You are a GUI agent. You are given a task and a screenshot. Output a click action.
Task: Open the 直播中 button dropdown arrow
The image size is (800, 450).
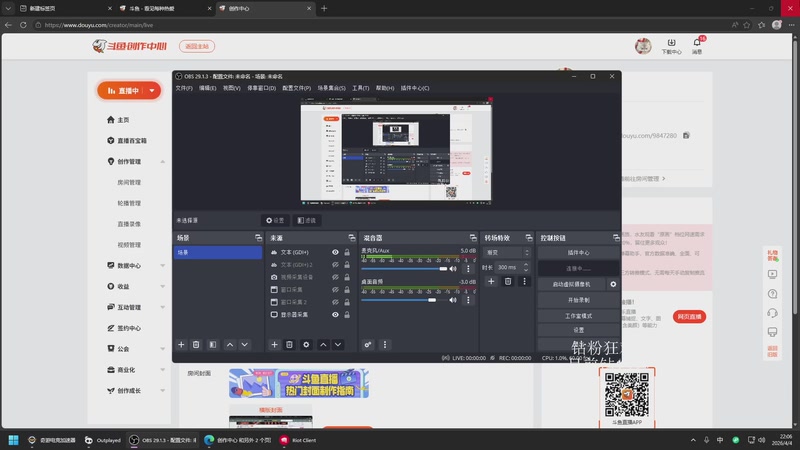click(152, 91)
